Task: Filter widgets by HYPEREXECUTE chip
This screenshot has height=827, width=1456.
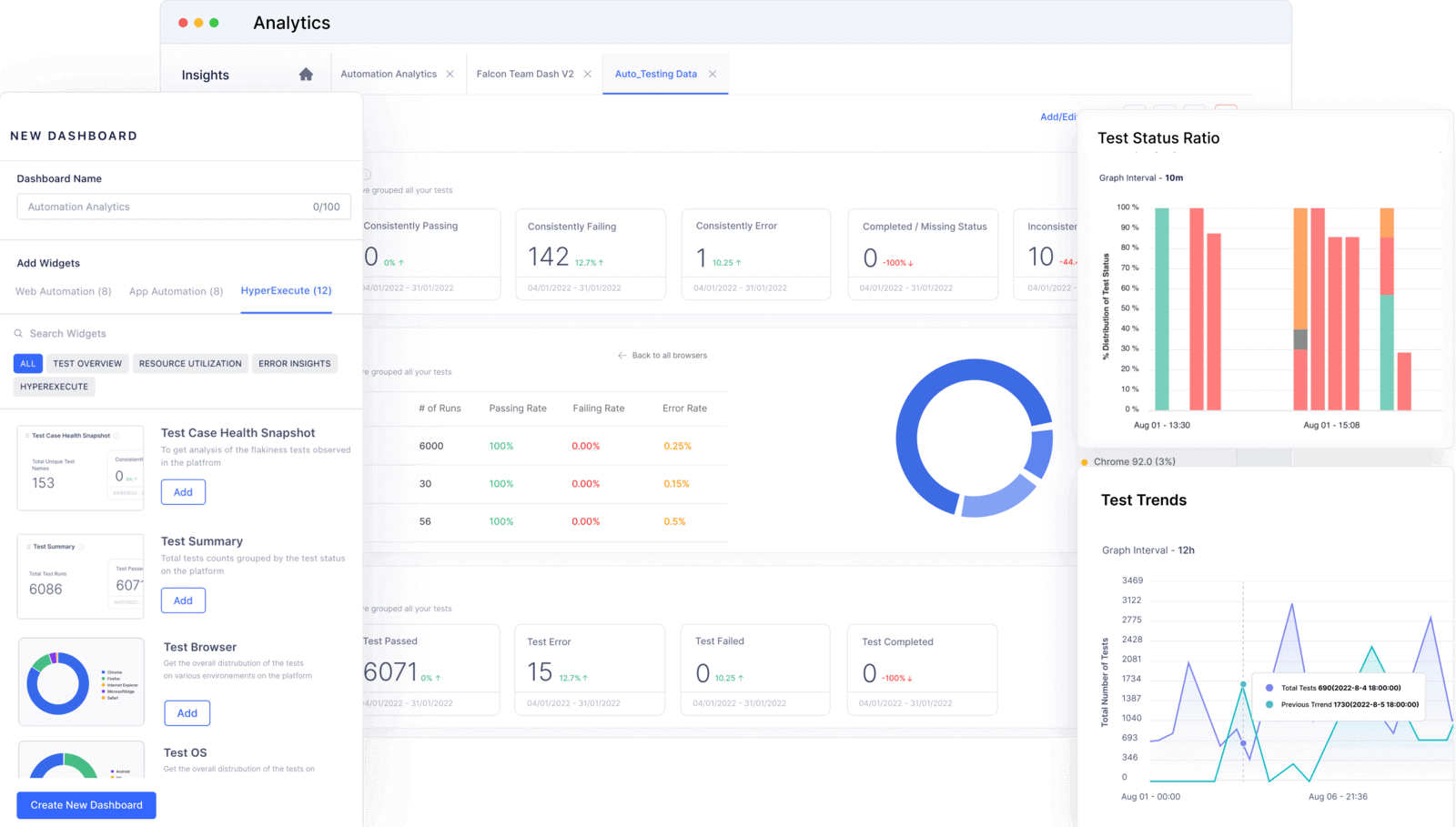Action: (55, 387)
